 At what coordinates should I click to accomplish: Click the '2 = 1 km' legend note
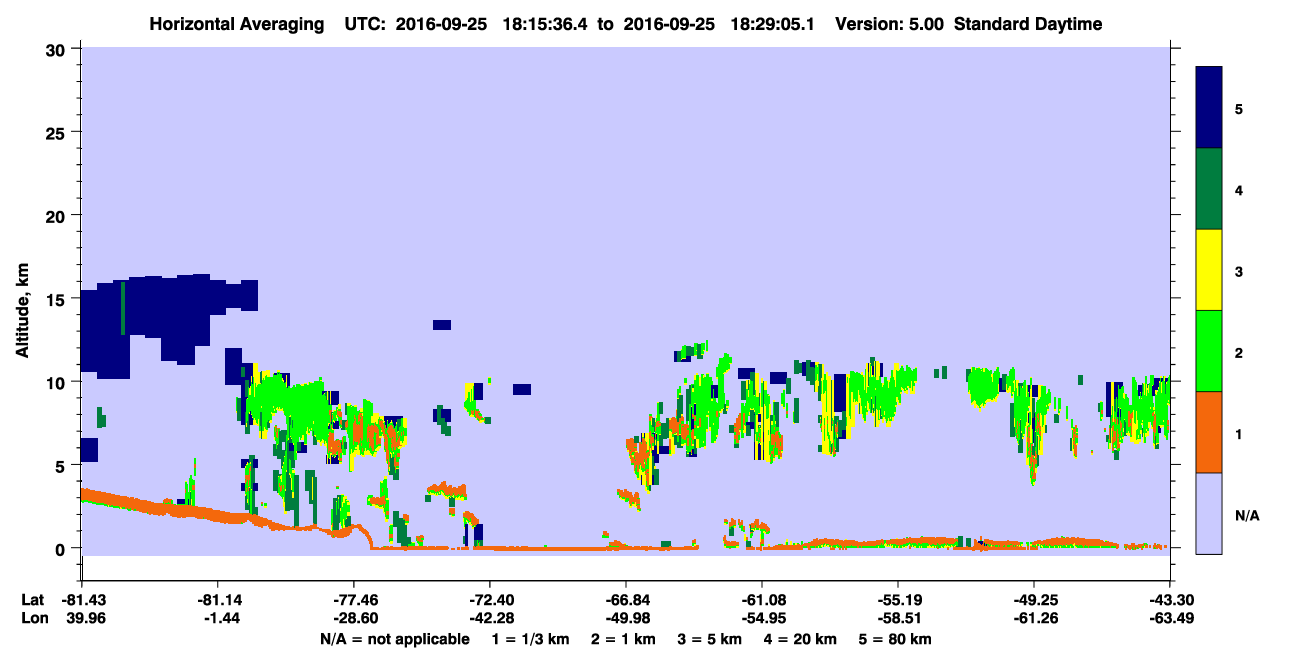click(625, 639)
